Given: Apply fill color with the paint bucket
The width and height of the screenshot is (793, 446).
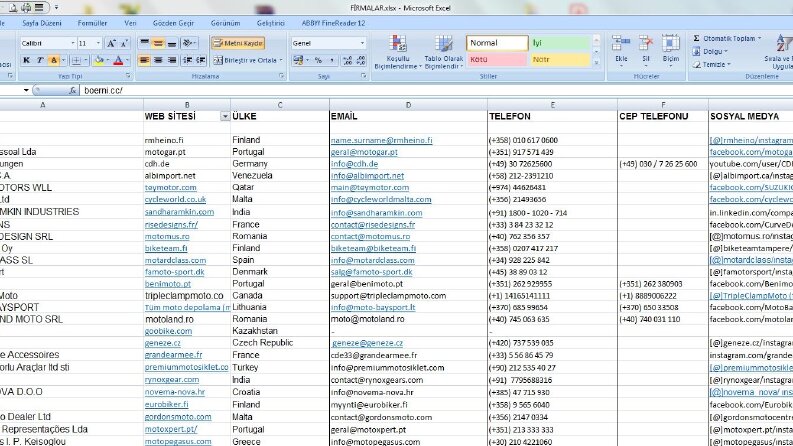Looking at the screenshot, I should click(x=99, y=60).
